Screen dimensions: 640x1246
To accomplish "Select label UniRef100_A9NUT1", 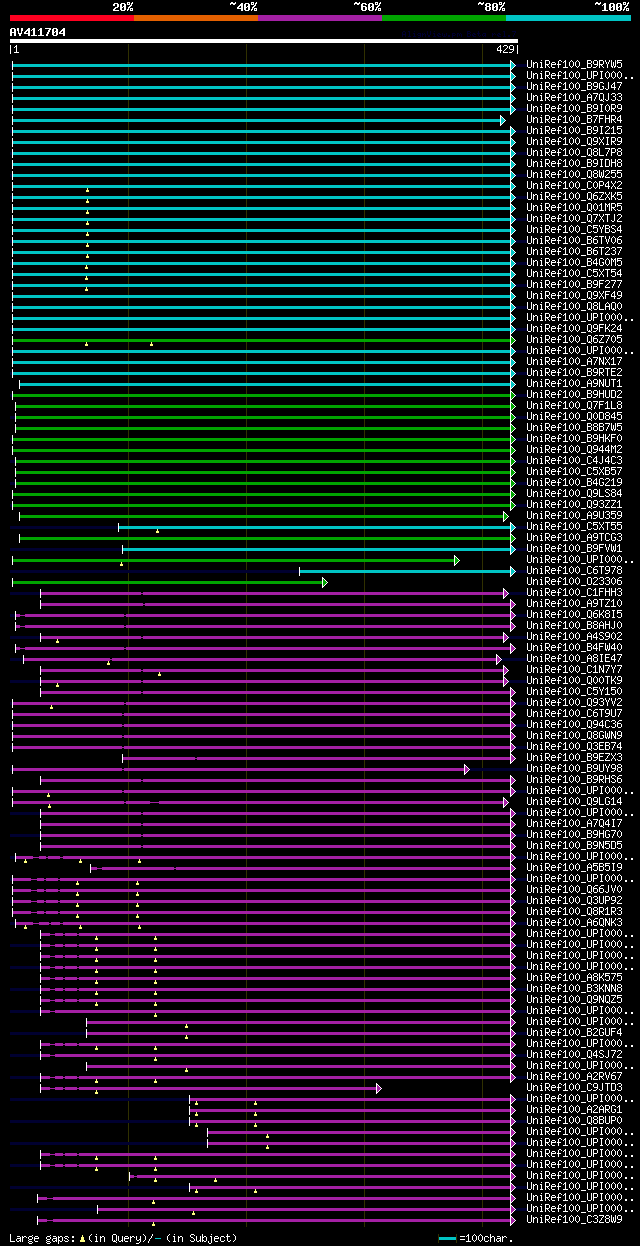I will (574, 384).
